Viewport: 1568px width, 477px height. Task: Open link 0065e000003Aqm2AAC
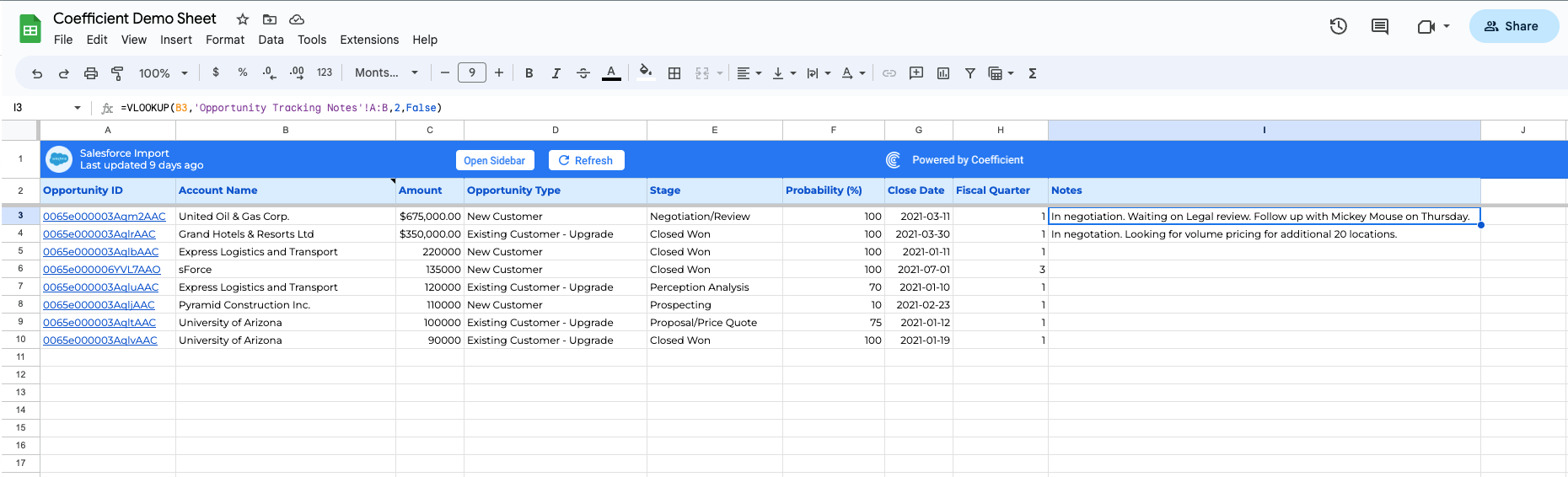click(x=105, y=217)
